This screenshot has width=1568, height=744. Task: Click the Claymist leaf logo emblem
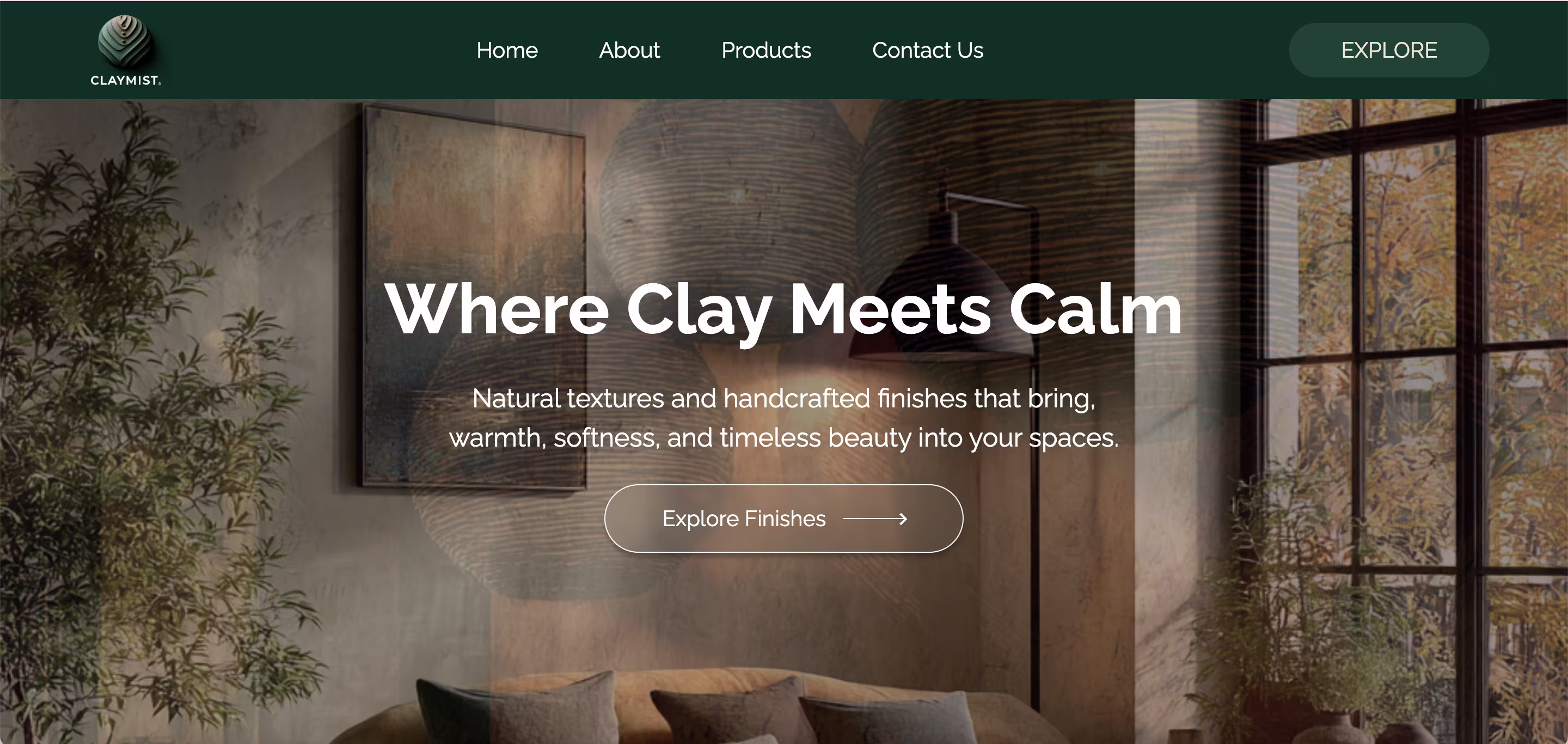[125, 40]
